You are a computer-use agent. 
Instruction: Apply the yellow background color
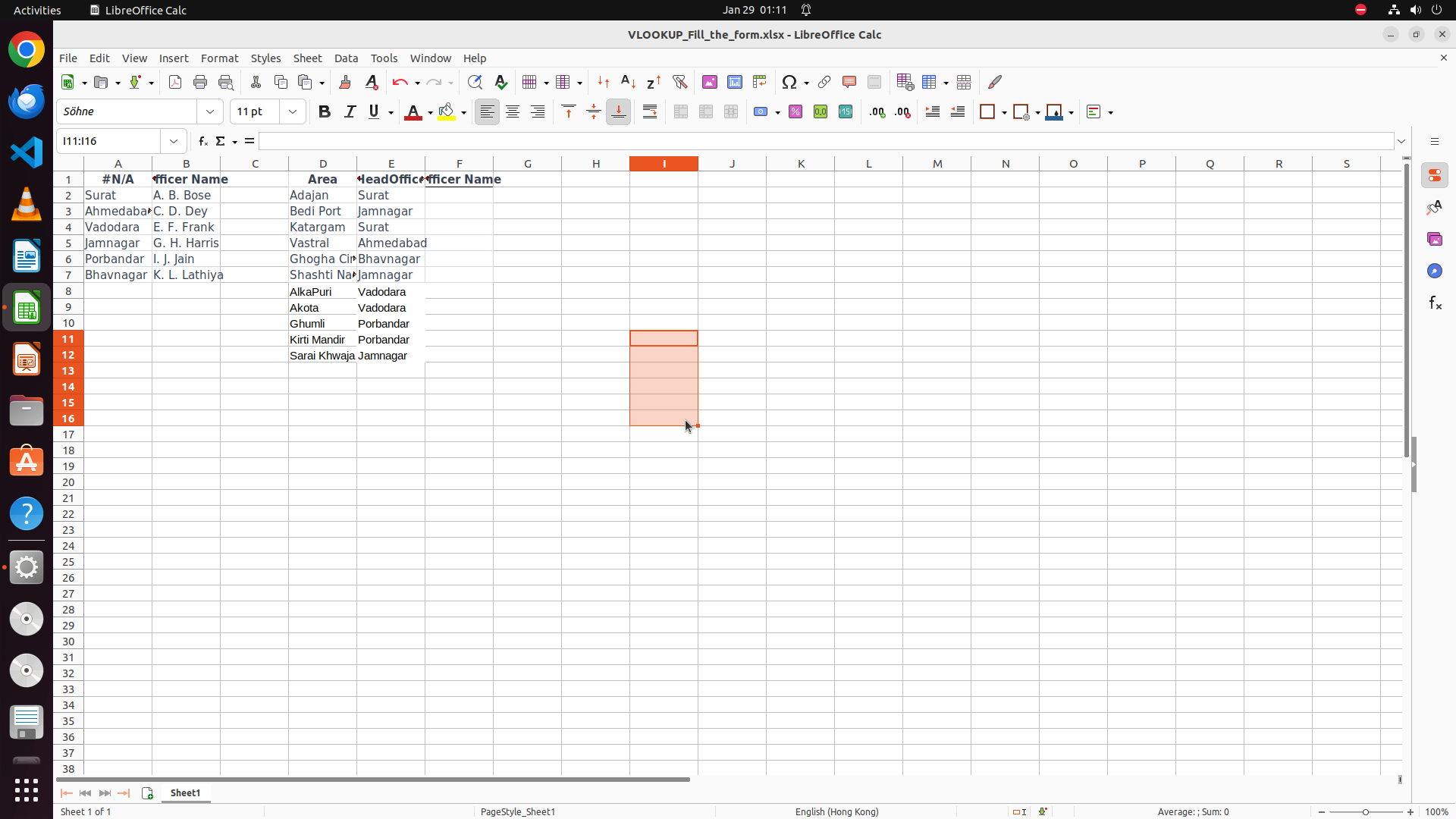point(447,111)
